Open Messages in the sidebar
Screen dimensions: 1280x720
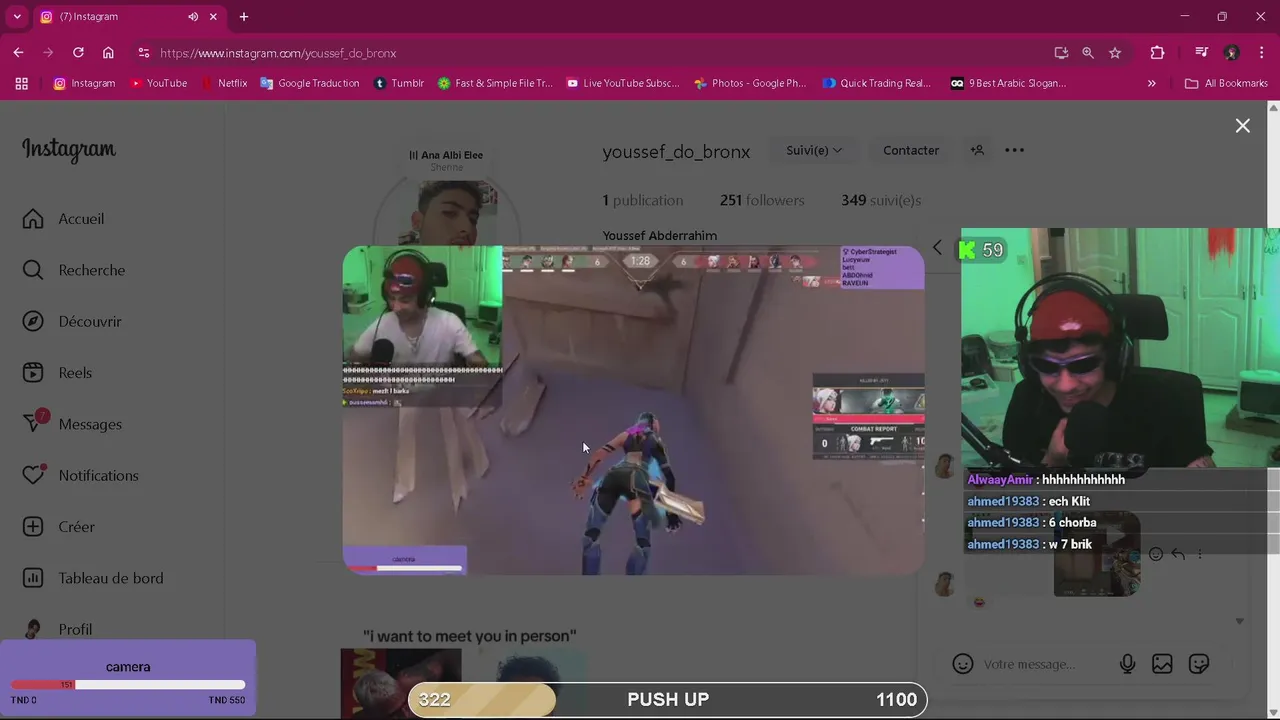tap(72, 424)
